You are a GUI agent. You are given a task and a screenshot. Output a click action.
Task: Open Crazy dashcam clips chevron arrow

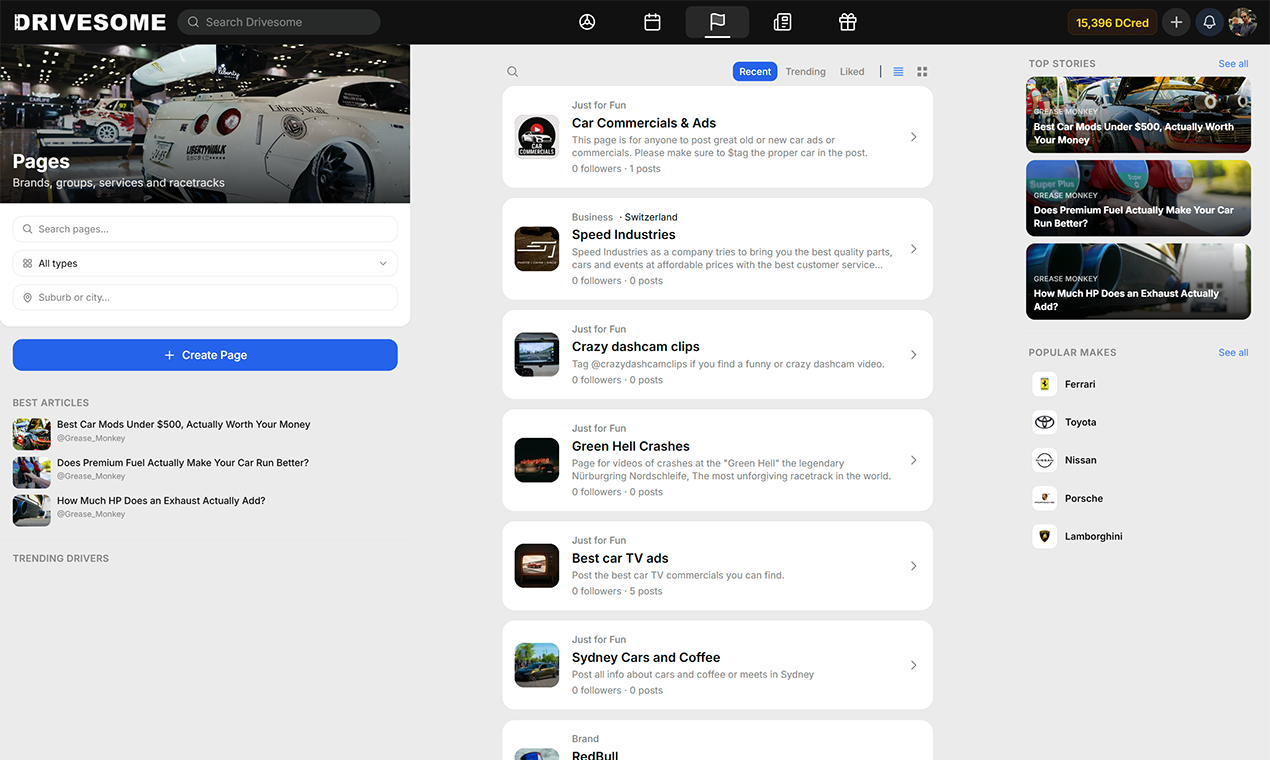[x=913, y=355]
